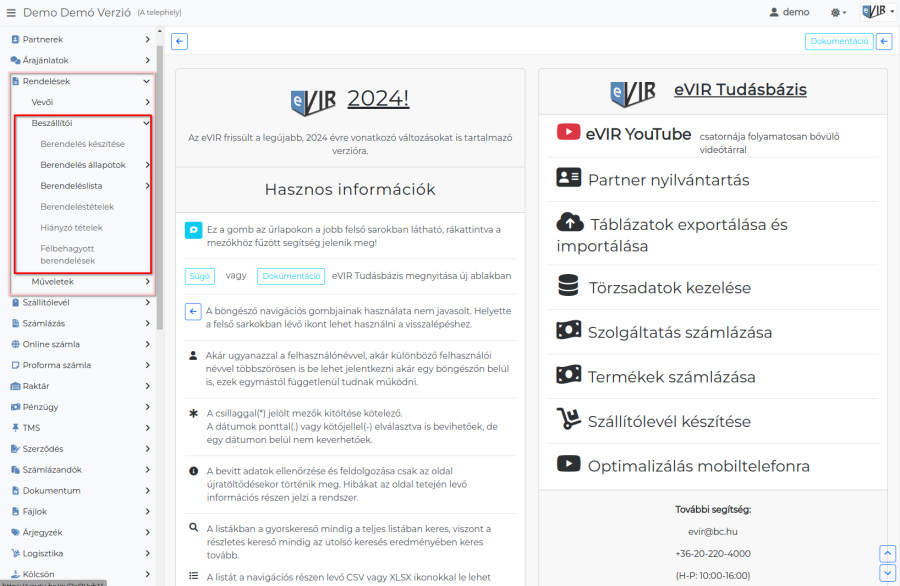Image resolution: width=900 pixels, height=586 pixels.
Task: Click the Raktár warehouse icon
Action: (15, 386)
